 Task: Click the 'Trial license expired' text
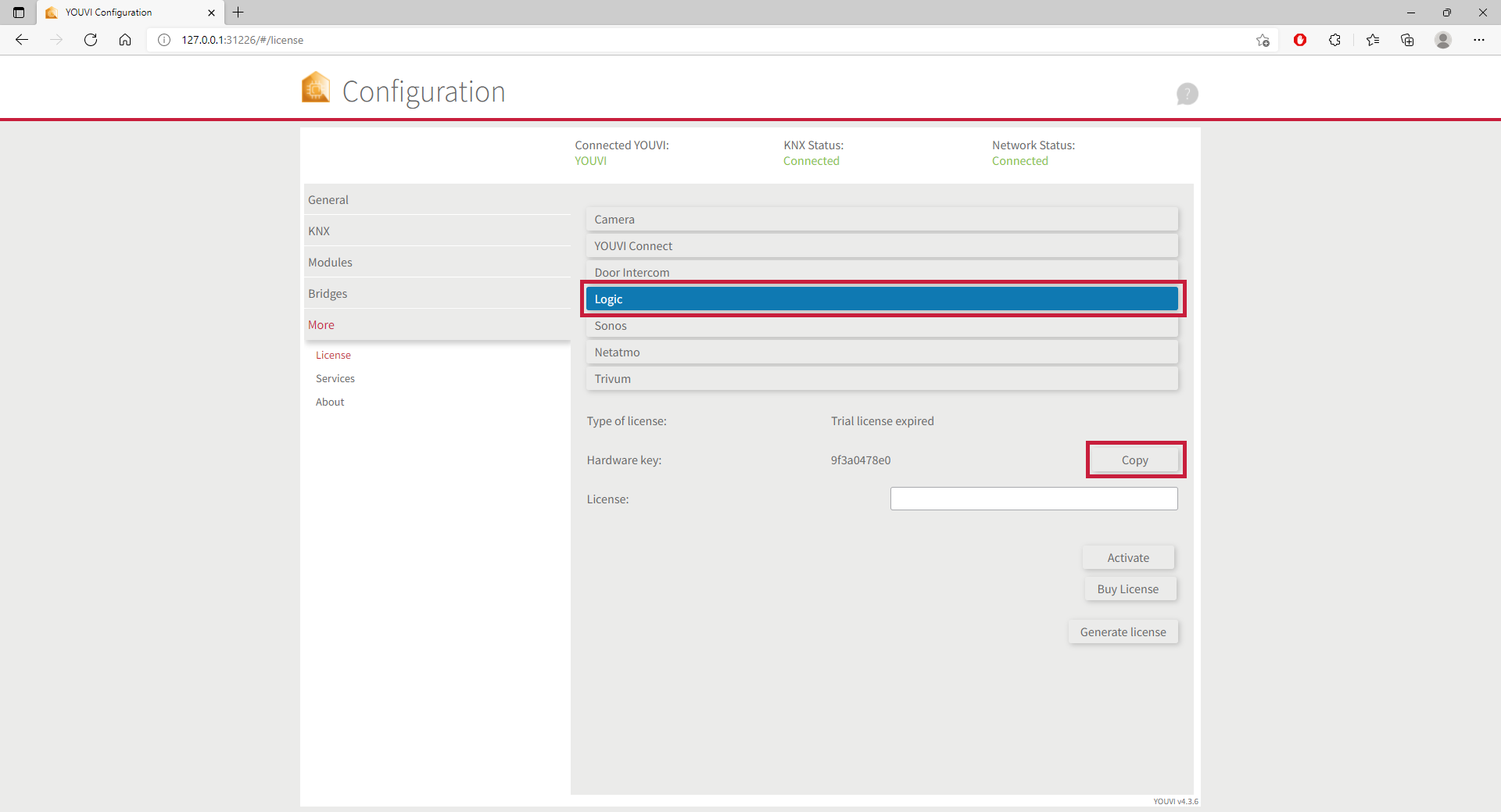click(x=883, y=421)
